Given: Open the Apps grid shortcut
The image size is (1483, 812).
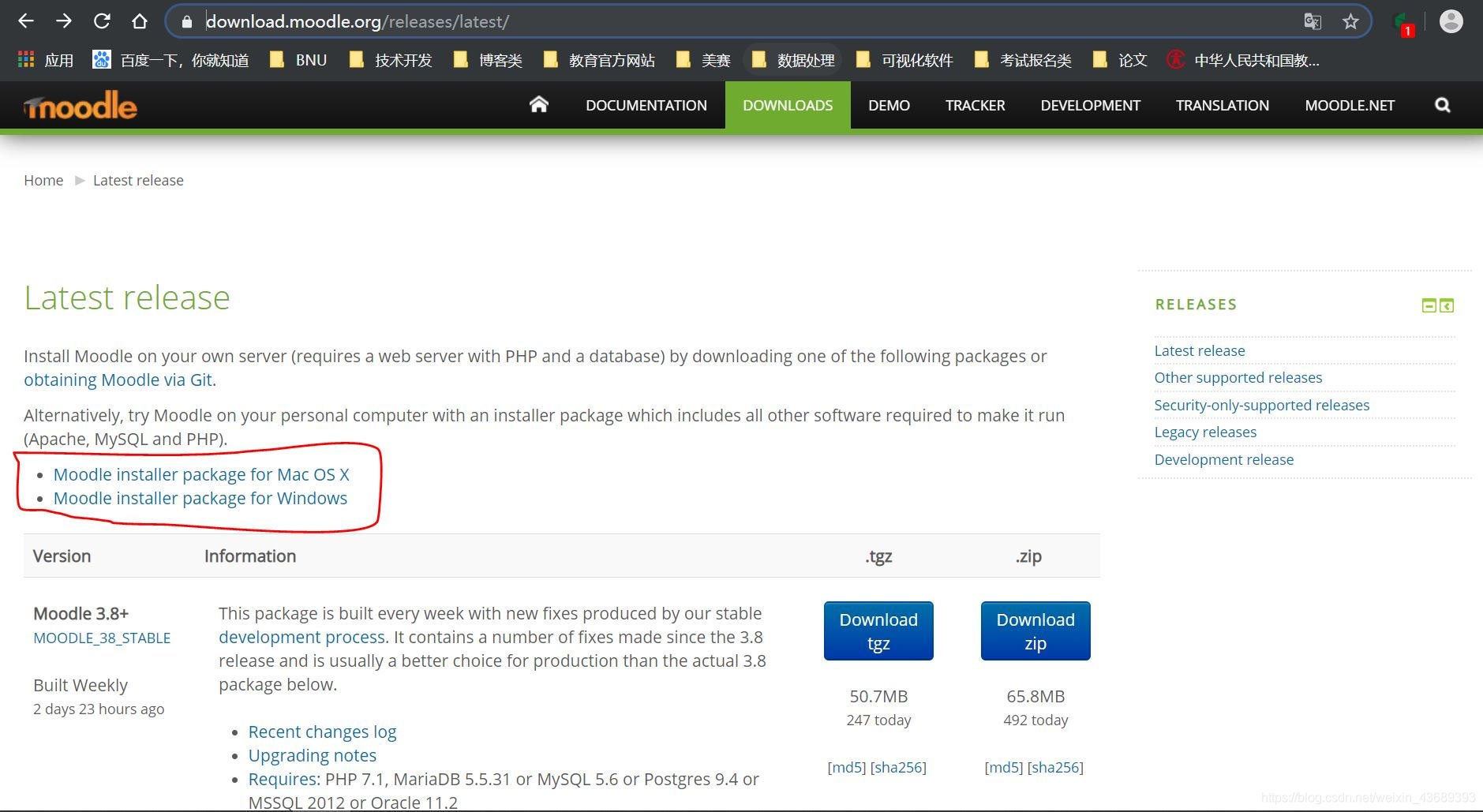Looking at the screenshot, I should [x=45, y=60].
